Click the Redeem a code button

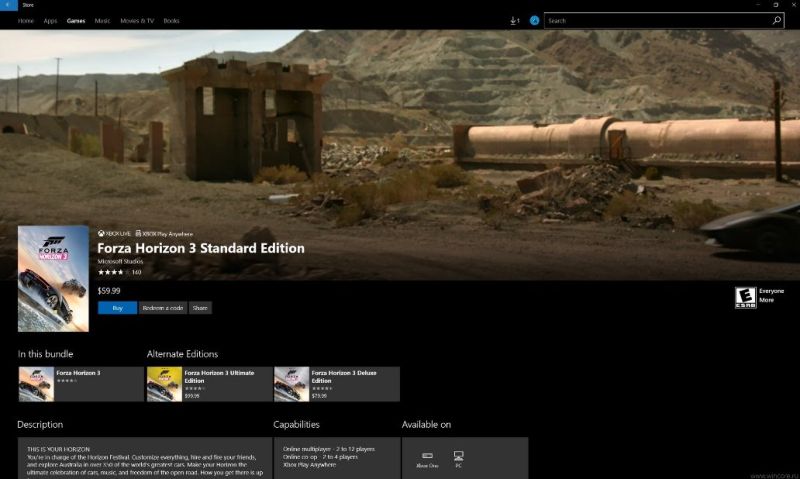[163, 308]
